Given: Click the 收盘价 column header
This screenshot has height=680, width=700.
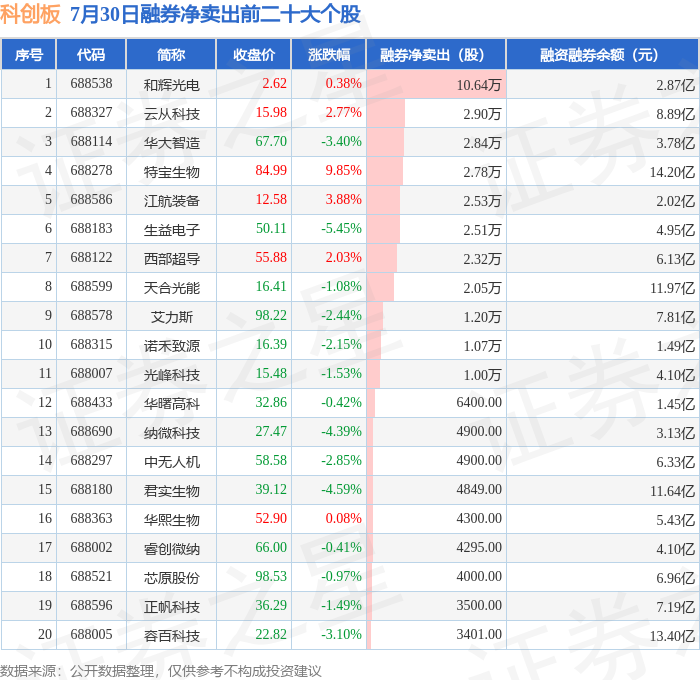Looking at the screenshot, I should 254,54.
